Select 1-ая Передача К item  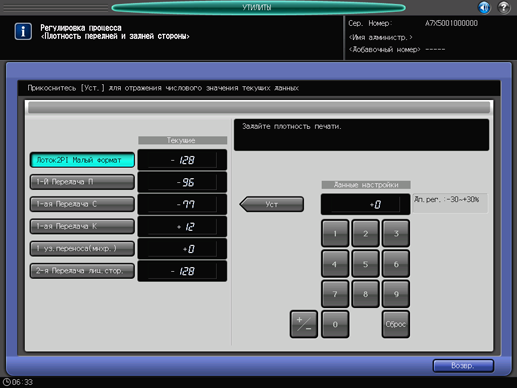[82, 226]
